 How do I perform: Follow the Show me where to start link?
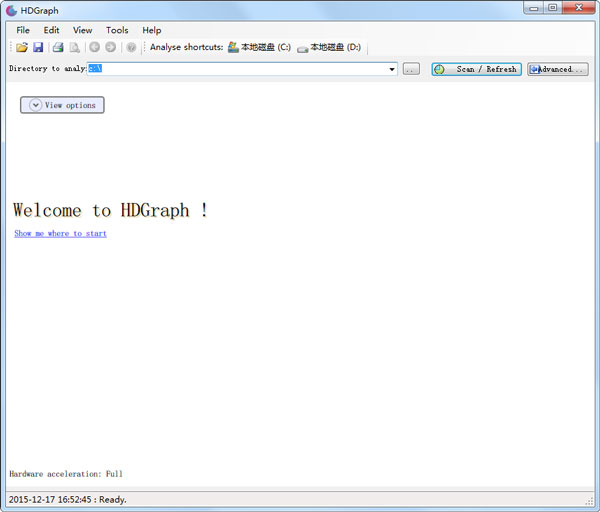click(60, 233)
